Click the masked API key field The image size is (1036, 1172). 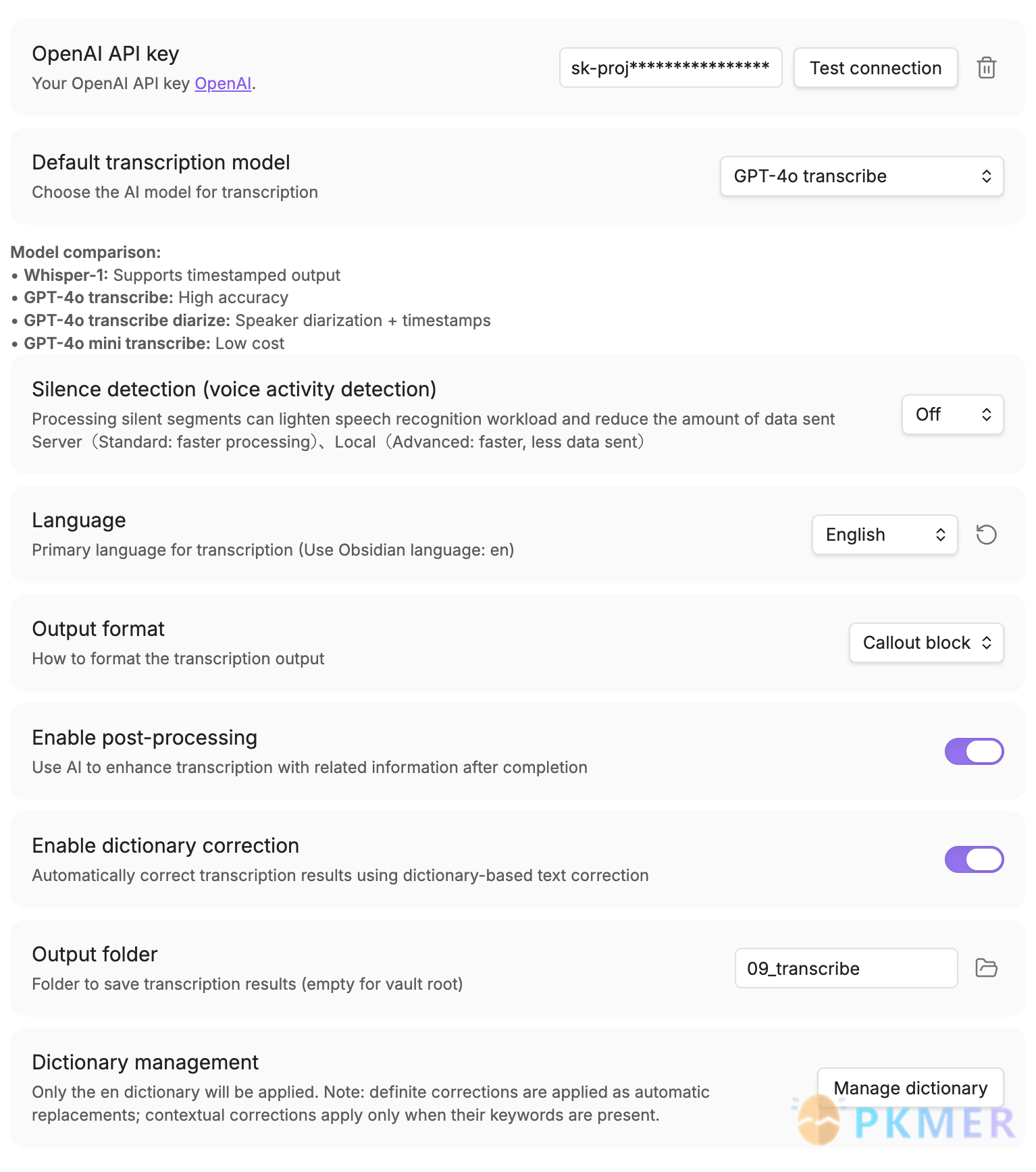pos(671,68)
